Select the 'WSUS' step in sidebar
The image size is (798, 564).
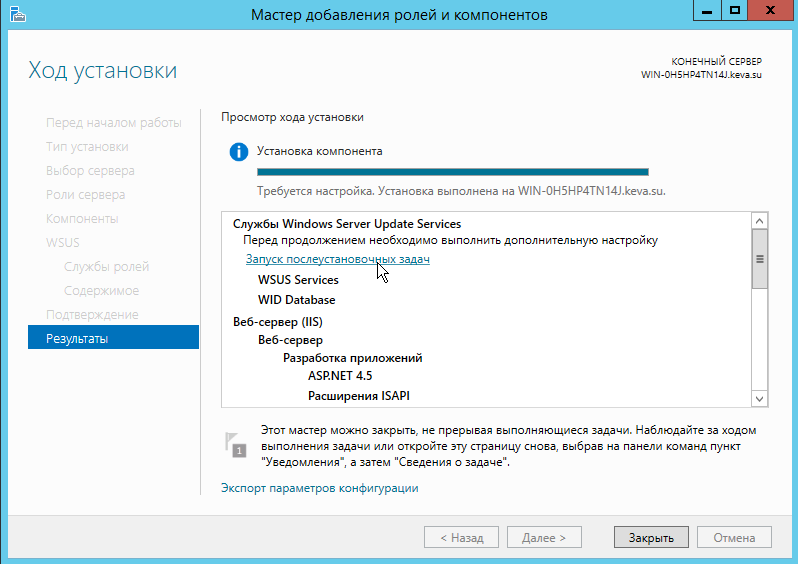click(x=63, y=243)
